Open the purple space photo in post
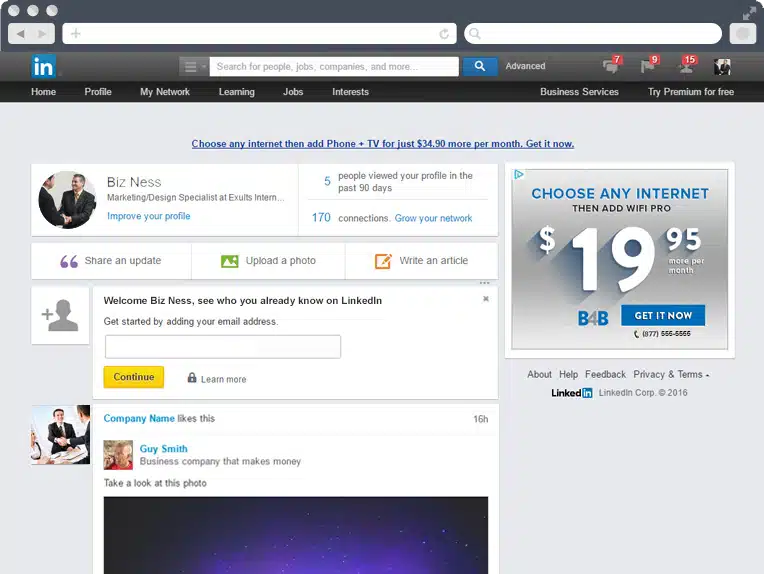Image resolution: width=764 pixels, height=574 pixels. point(296,535)
